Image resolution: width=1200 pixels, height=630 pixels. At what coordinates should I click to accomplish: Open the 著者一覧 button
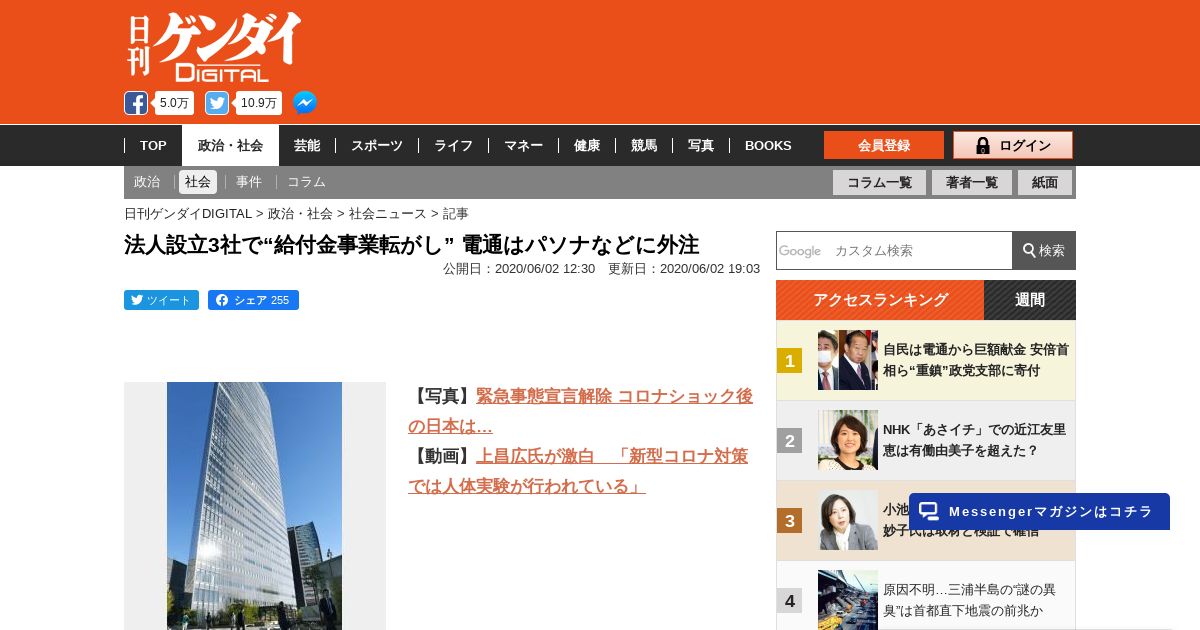pyautogui.click(x=972, y=182)
